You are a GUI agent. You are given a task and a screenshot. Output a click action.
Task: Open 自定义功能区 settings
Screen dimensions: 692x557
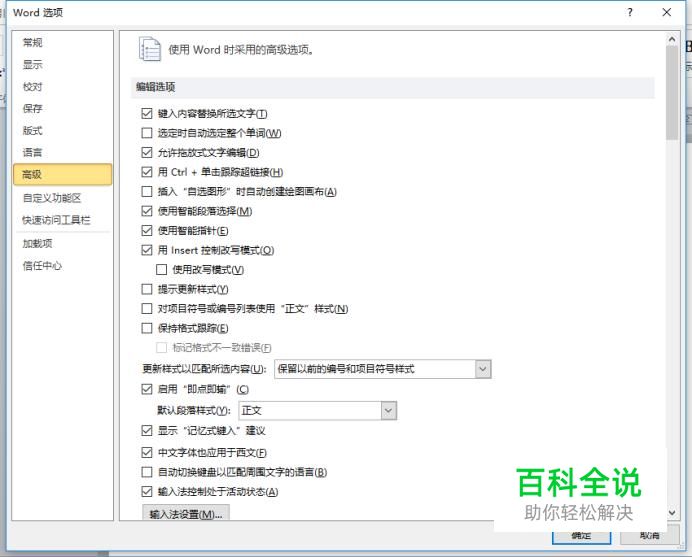52,198
